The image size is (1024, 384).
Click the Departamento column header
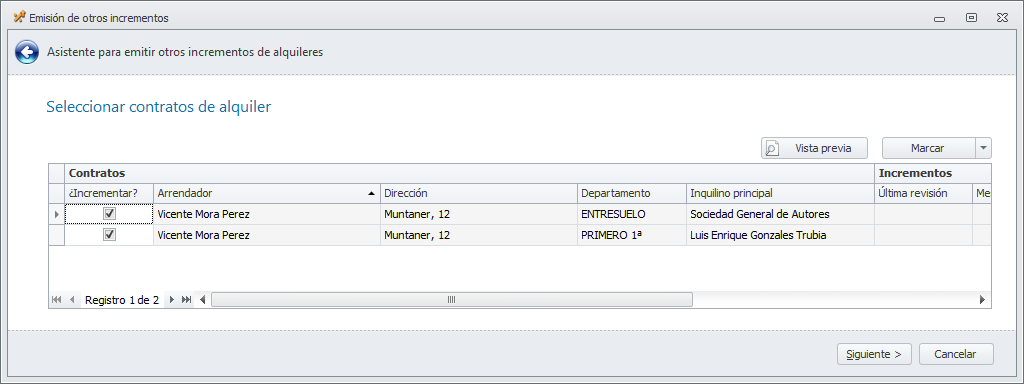click(632, 193)
